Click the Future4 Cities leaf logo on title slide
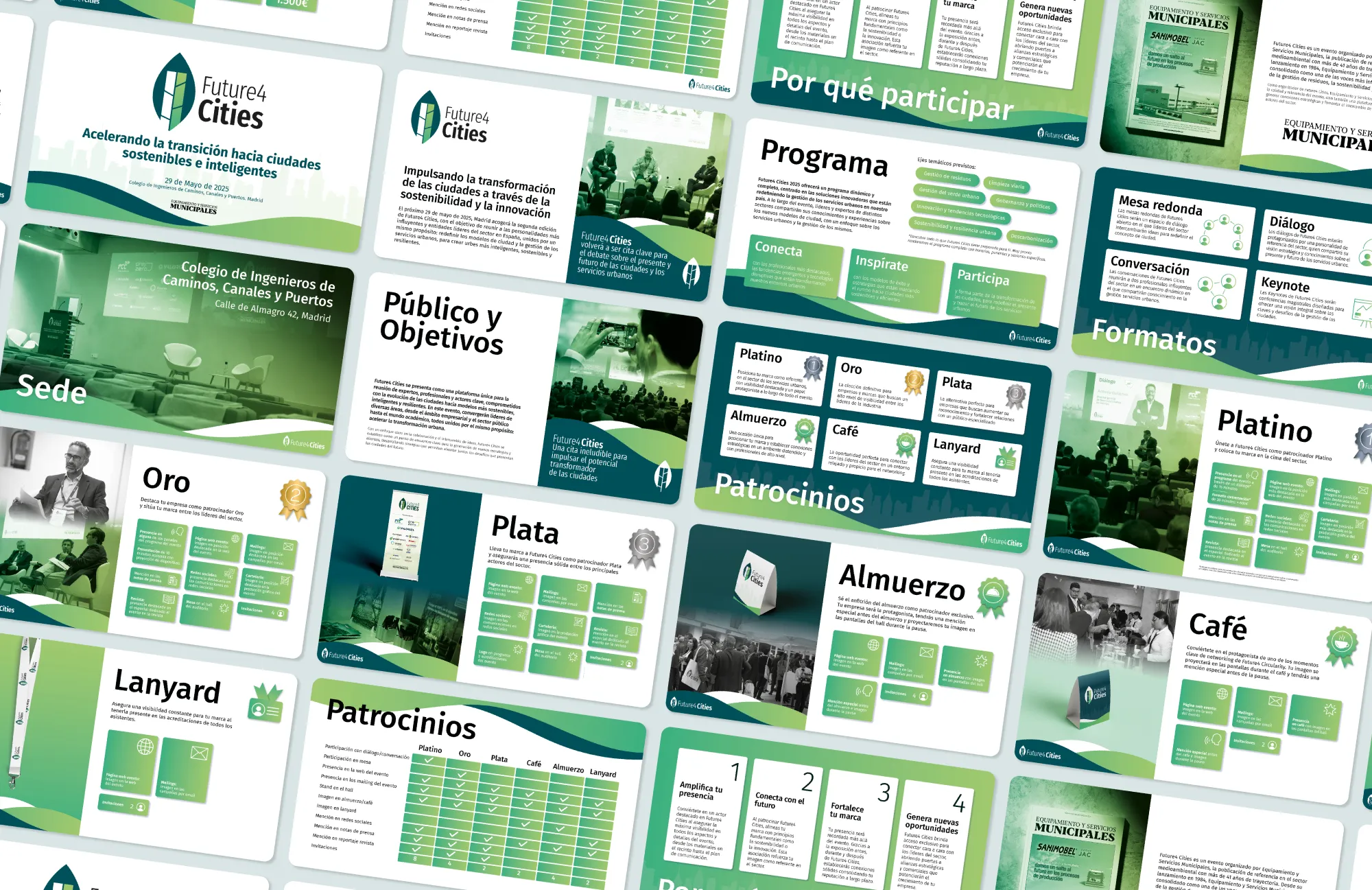 point(175,93)
